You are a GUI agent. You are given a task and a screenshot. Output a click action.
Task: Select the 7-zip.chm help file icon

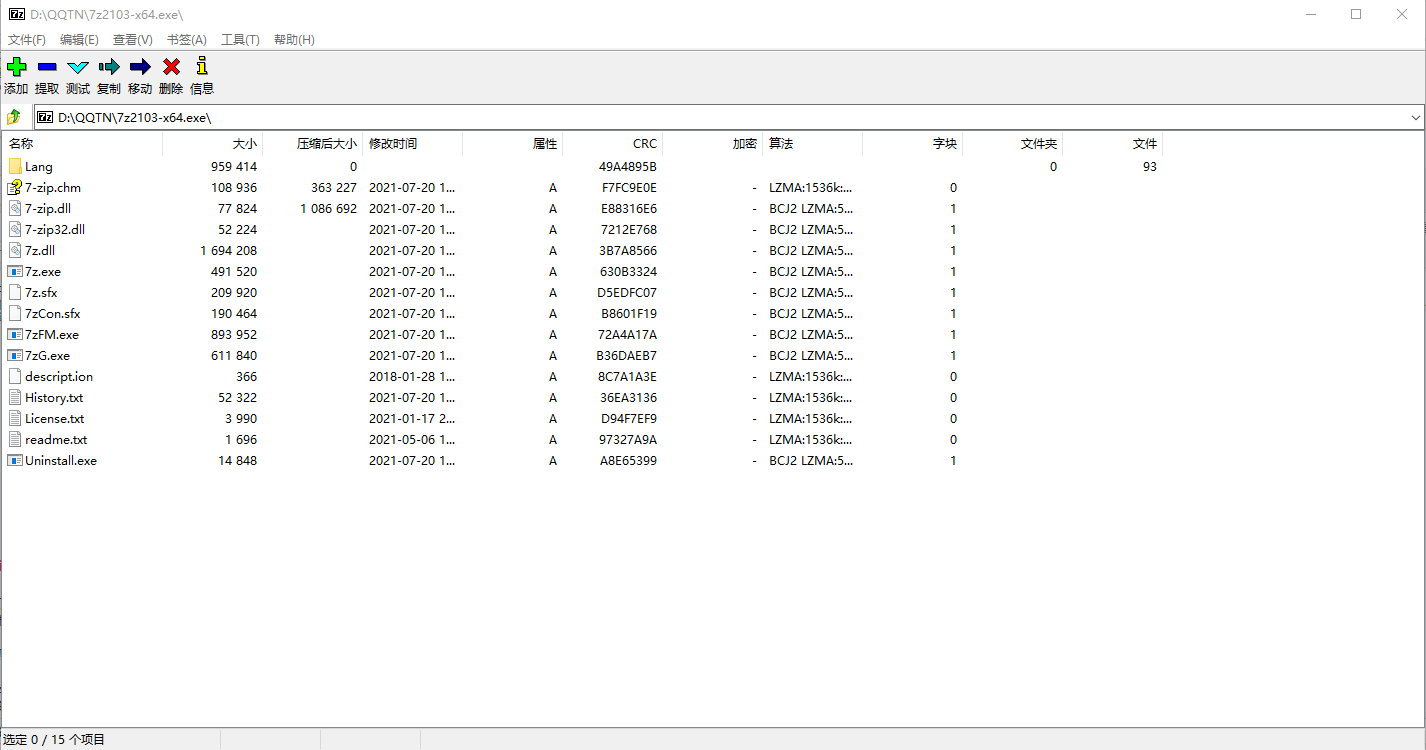tap(15, 187)
